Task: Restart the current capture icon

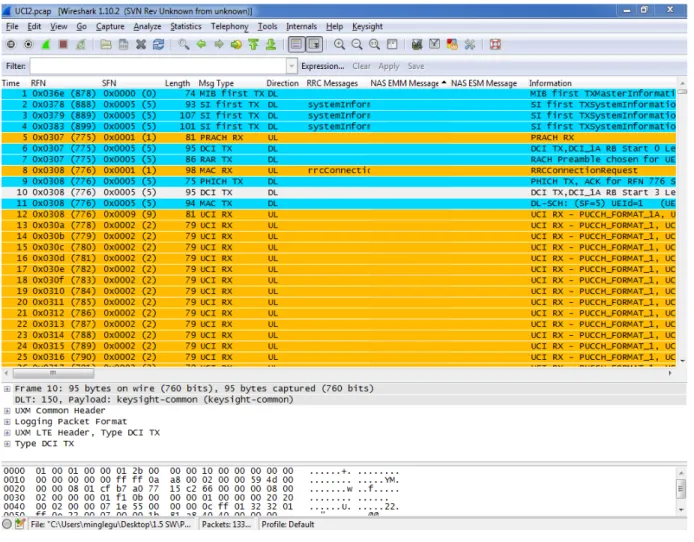Action: point(81,45)
